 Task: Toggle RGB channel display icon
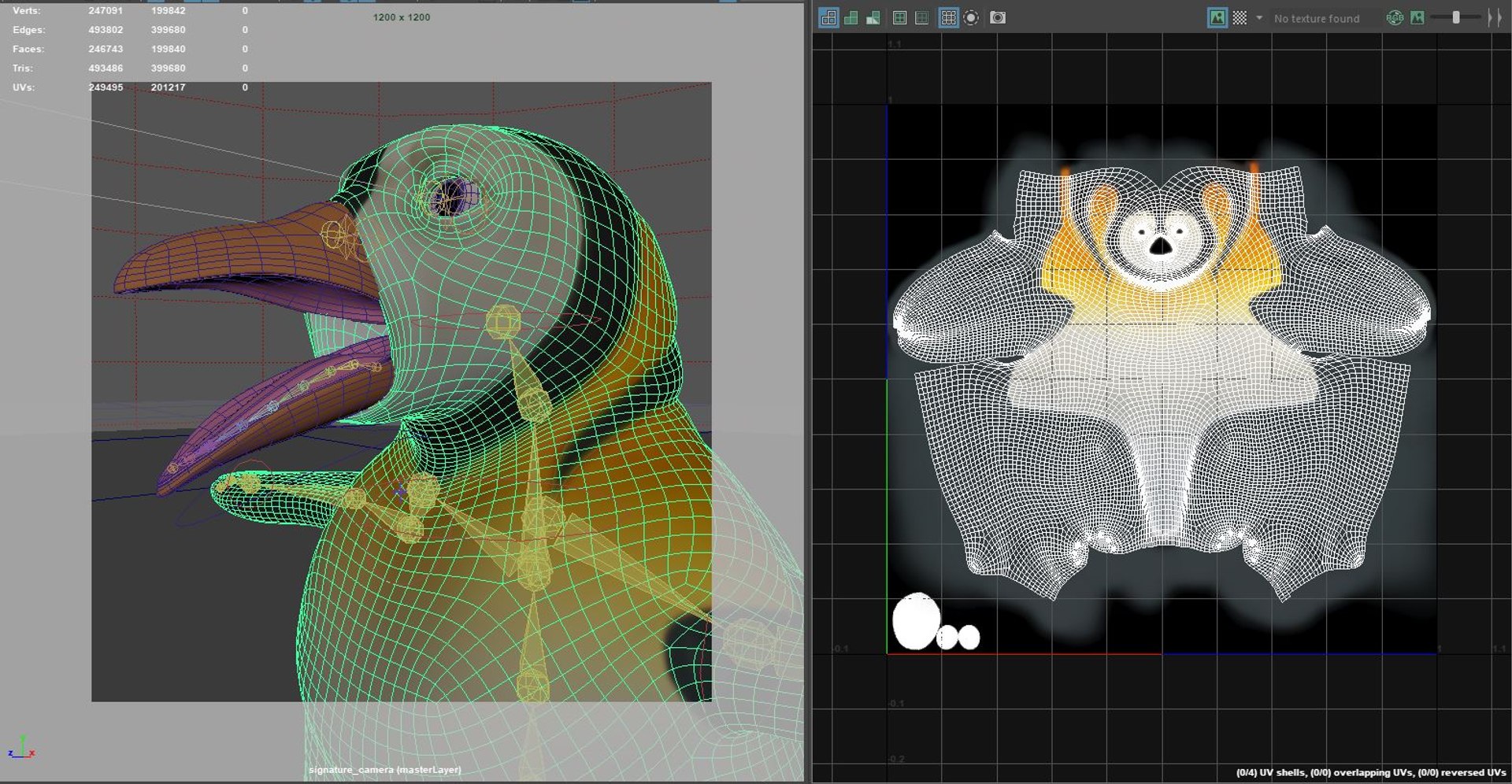pyautogui.click(x=1395, y=17)
